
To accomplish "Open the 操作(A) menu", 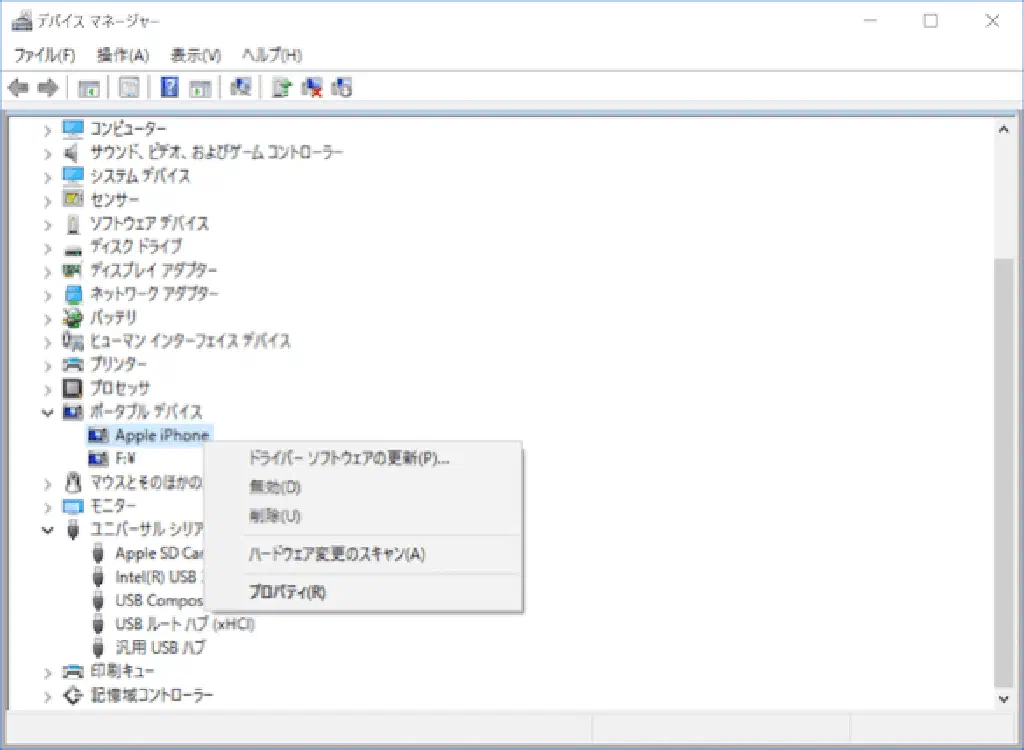I will 122,55.
